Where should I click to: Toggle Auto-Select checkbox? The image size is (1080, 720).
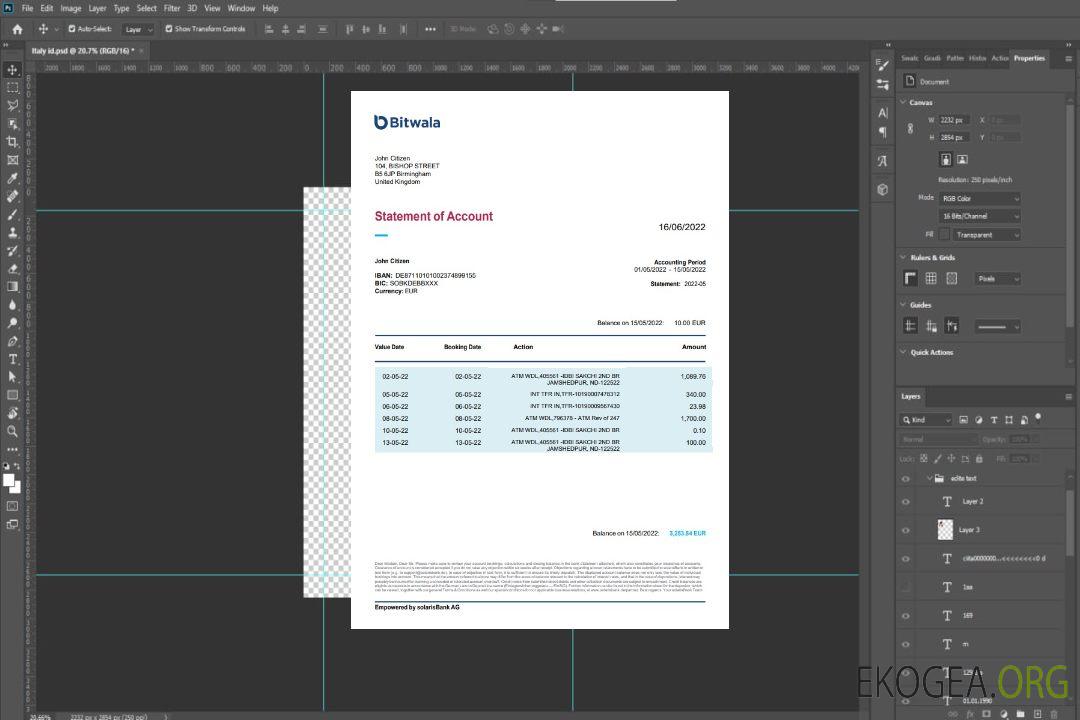(72, 29)
